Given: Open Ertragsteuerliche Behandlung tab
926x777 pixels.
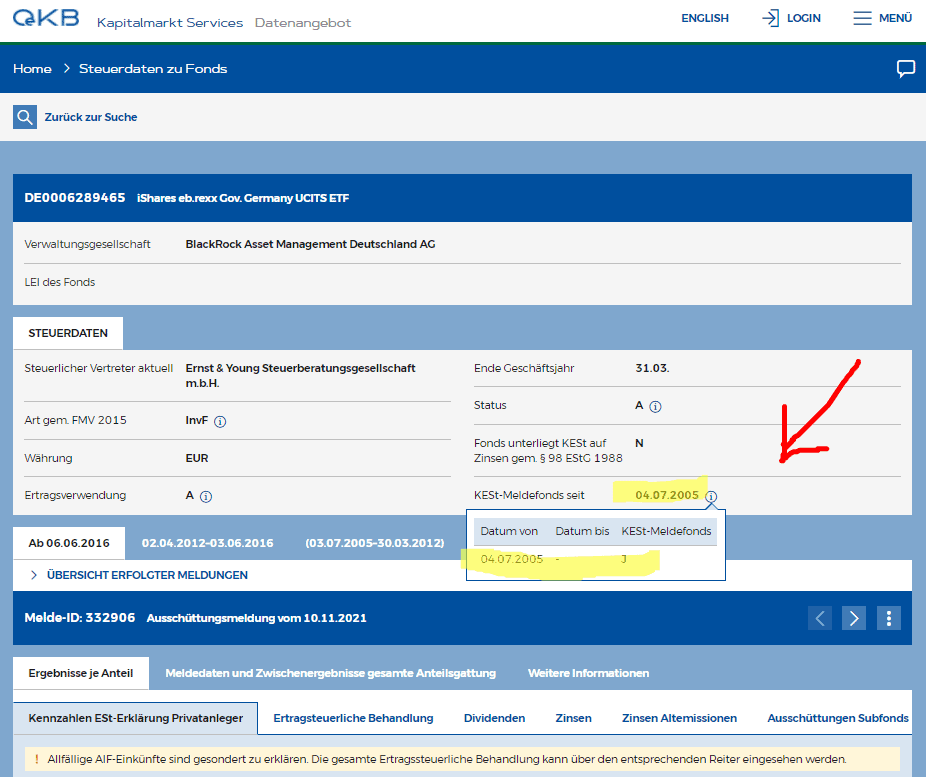Looking at the screenshot, I should pos(353,718).
